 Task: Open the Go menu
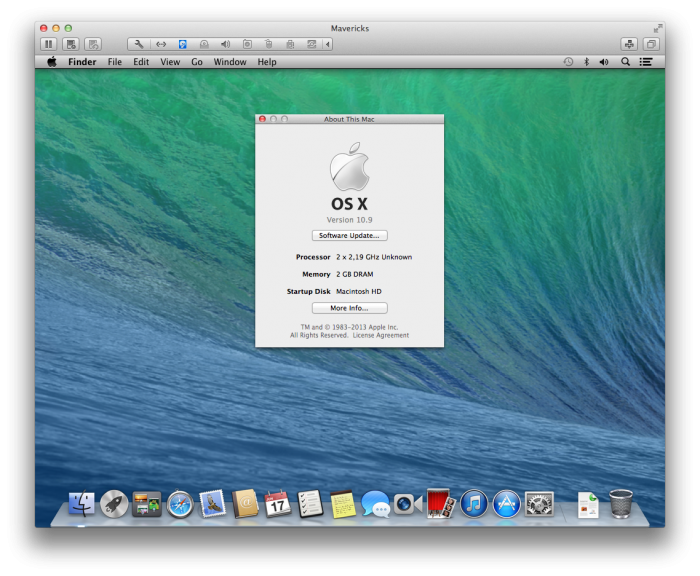[x=197, y=62]
